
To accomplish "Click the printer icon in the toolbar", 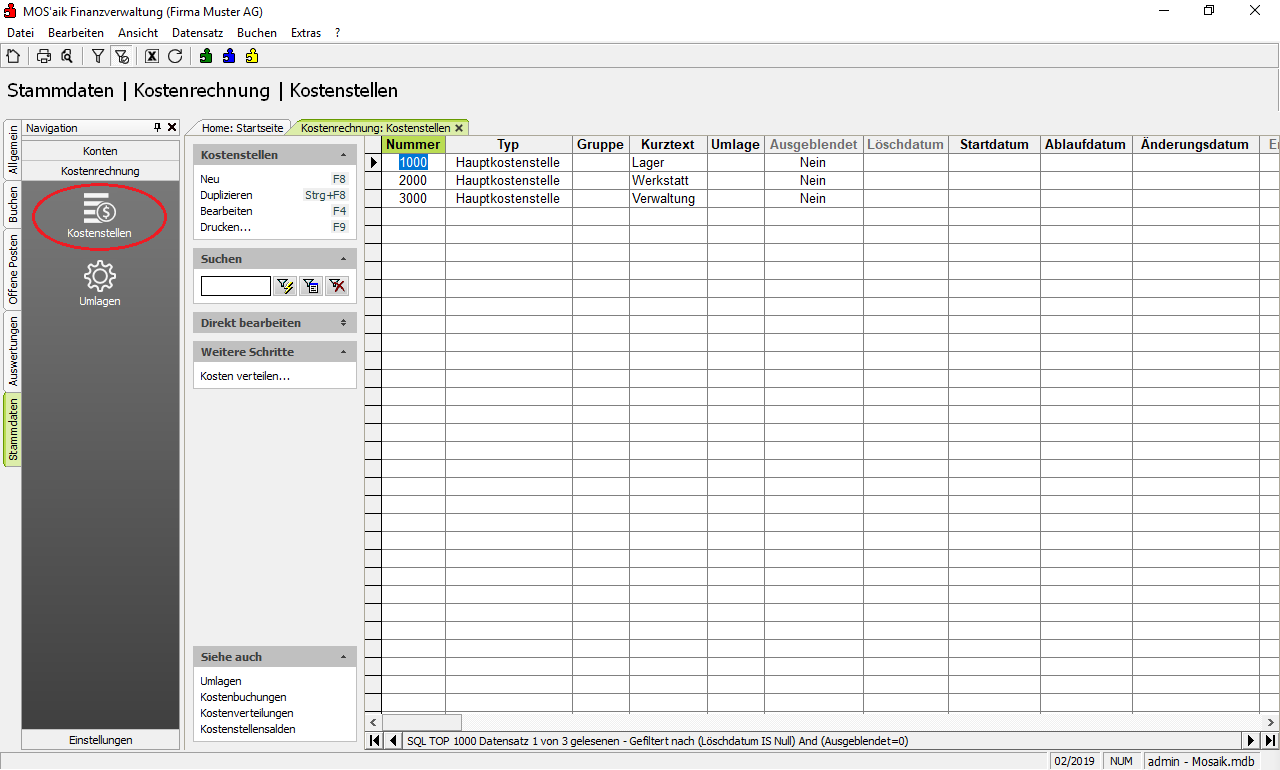I will pos(44,56).
